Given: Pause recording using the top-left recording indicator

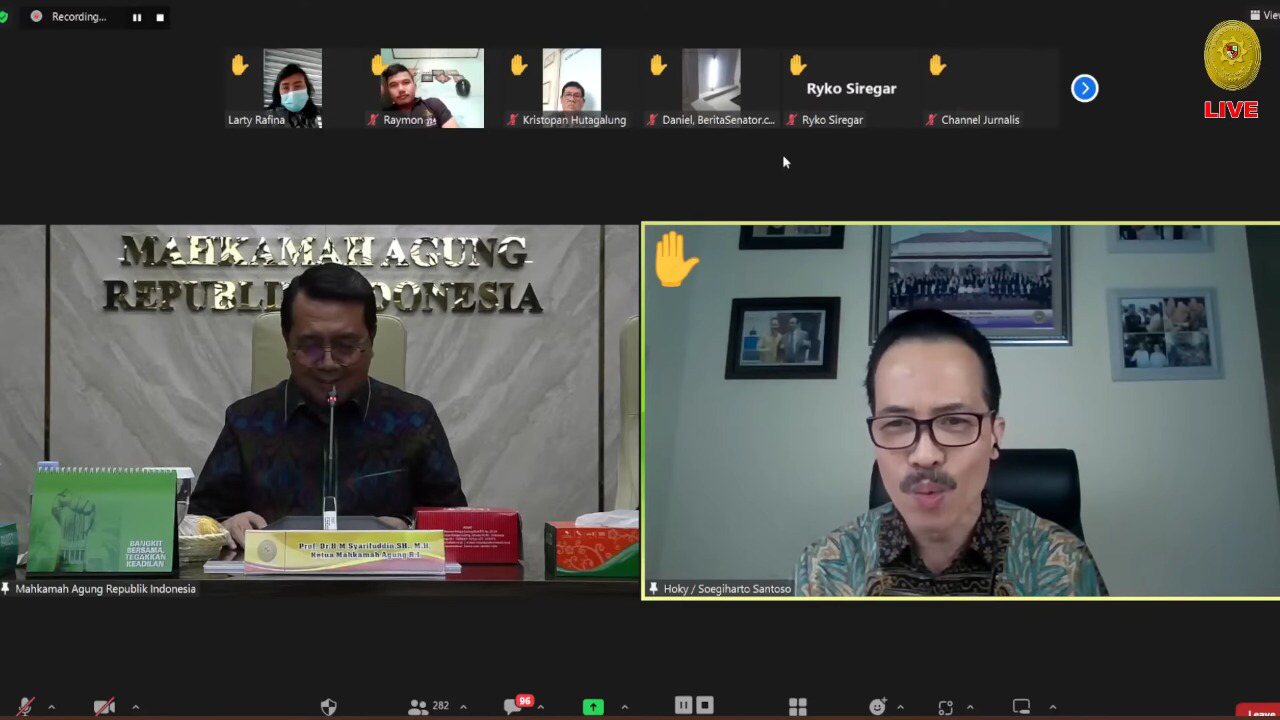Looking at the screenshot, I should [136, 16].
